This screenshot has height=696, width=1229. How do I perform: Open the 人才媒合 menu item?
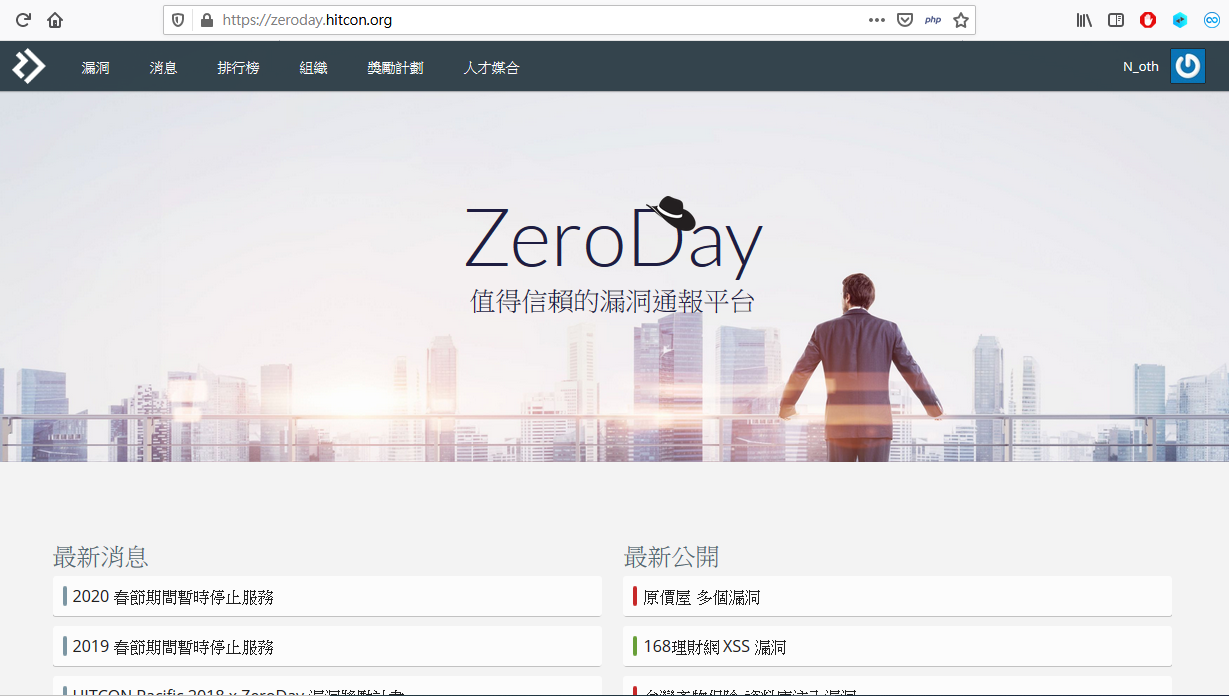click(491, 68)
